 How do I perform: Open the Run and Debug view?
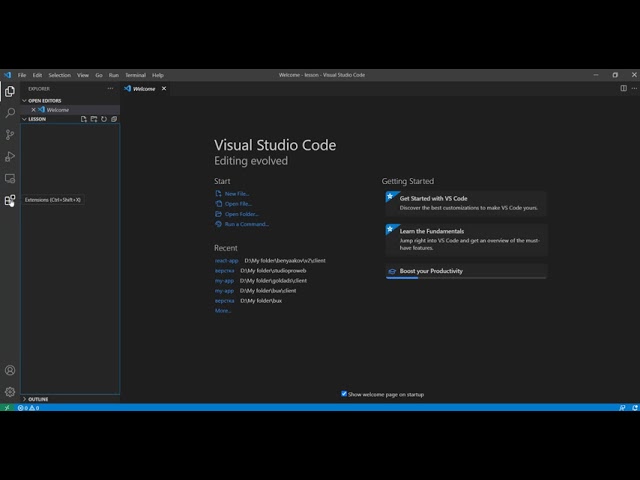pos(10,157)
